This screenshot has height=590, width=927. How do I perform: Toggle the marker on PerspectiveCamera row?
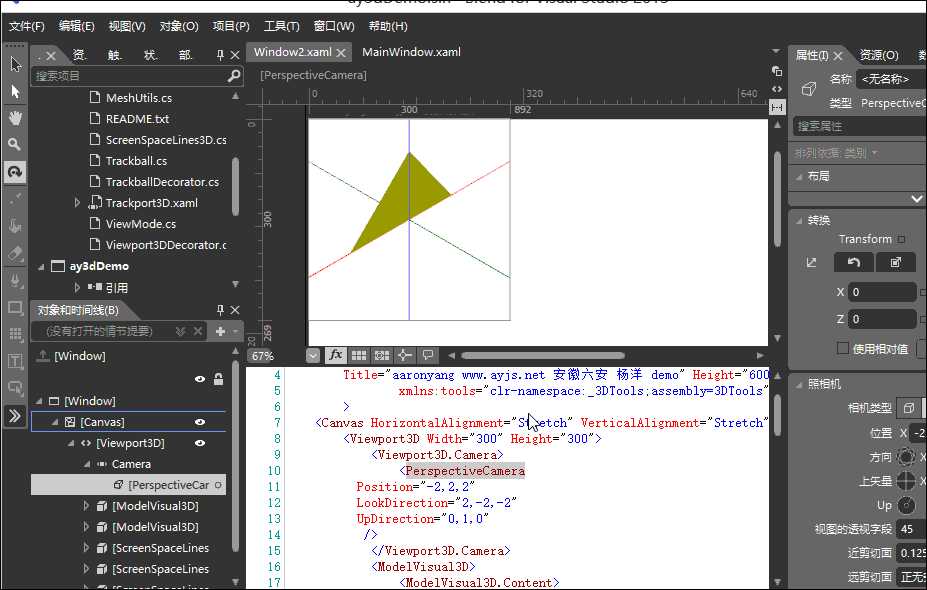(218, 485)
